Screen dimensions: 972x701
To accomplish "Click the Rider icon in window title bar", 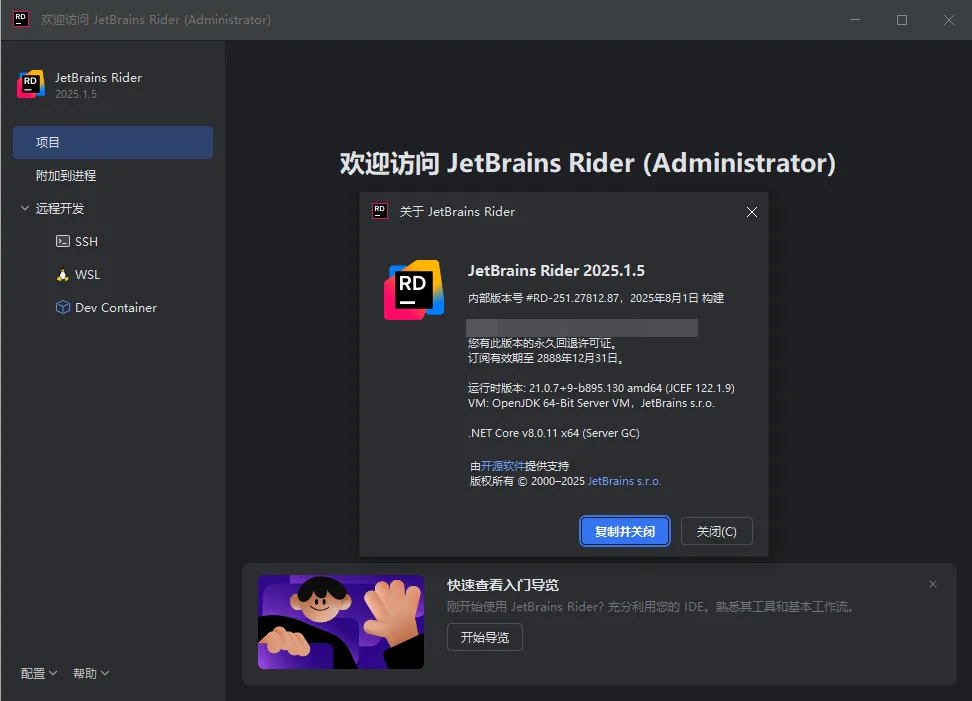I will coord(20,20).
